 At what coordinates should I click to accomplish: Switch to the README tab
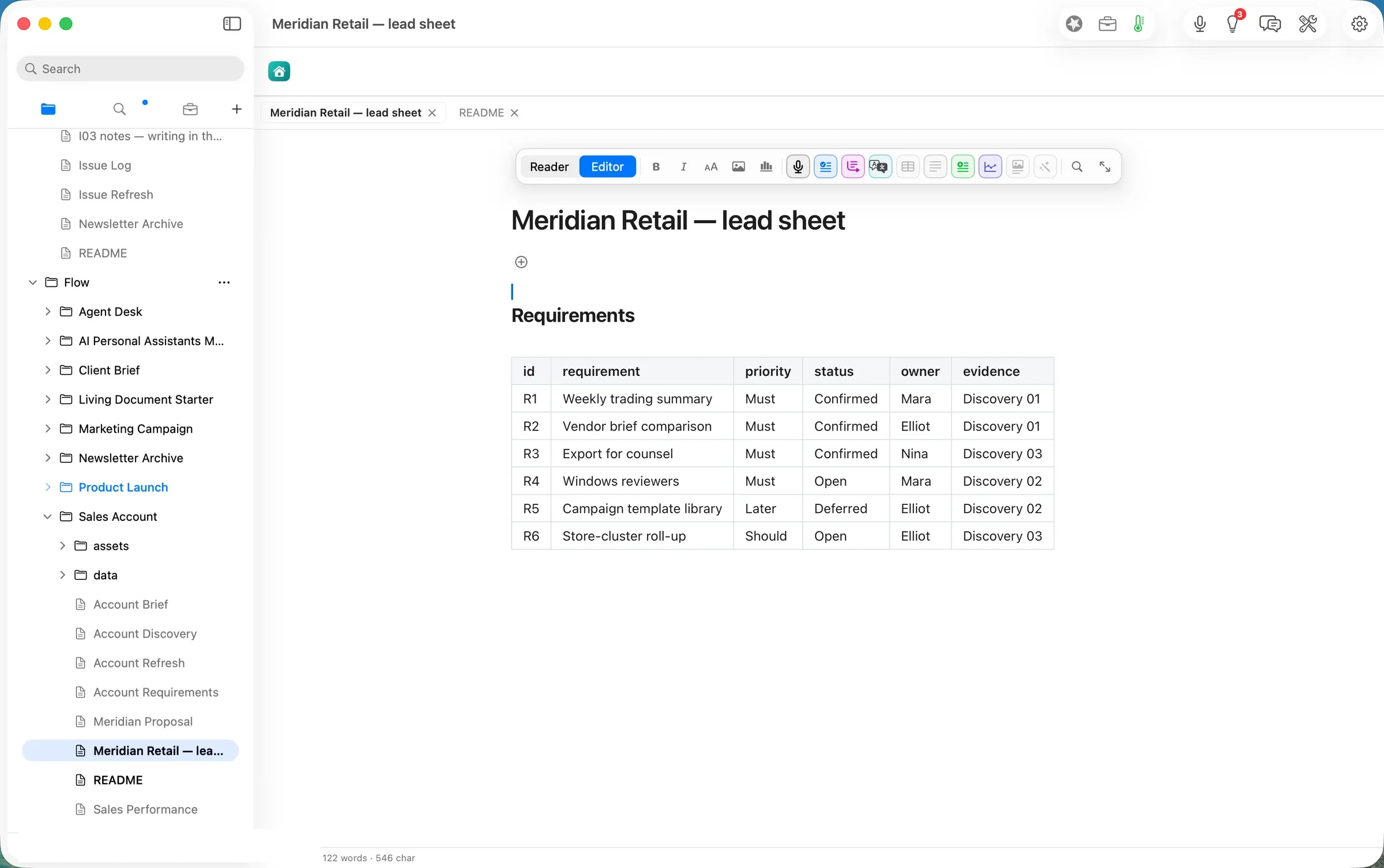tap(481, 112)
